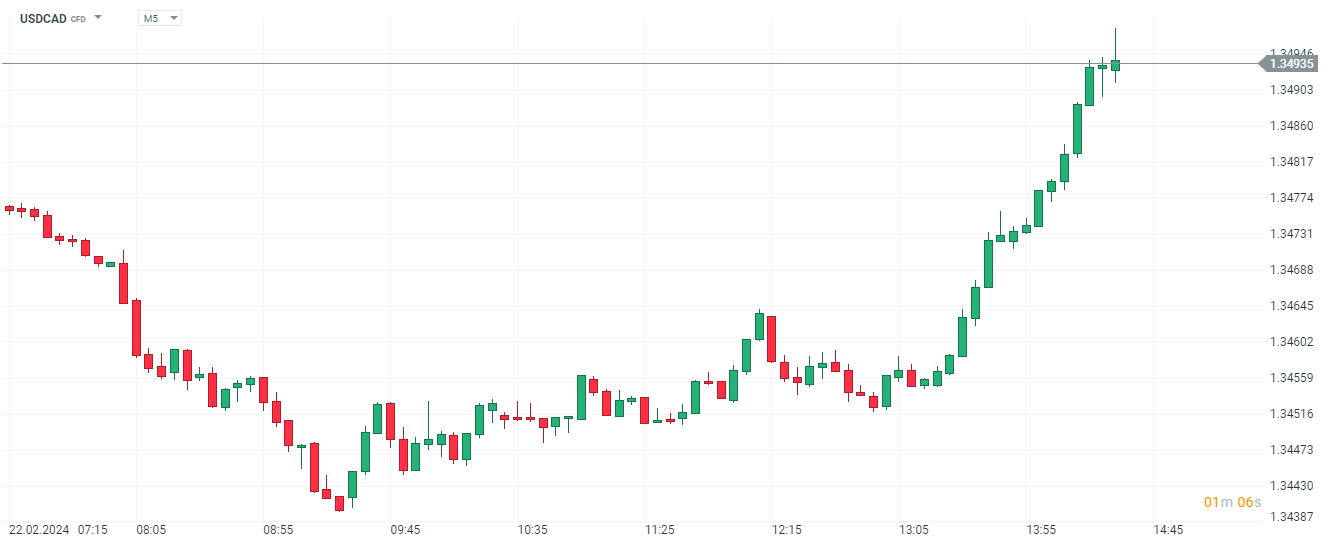The height and width of the screenshot is (547, 1330).
Task: Click the 1.34602 price axis label
Action: 1291,342
